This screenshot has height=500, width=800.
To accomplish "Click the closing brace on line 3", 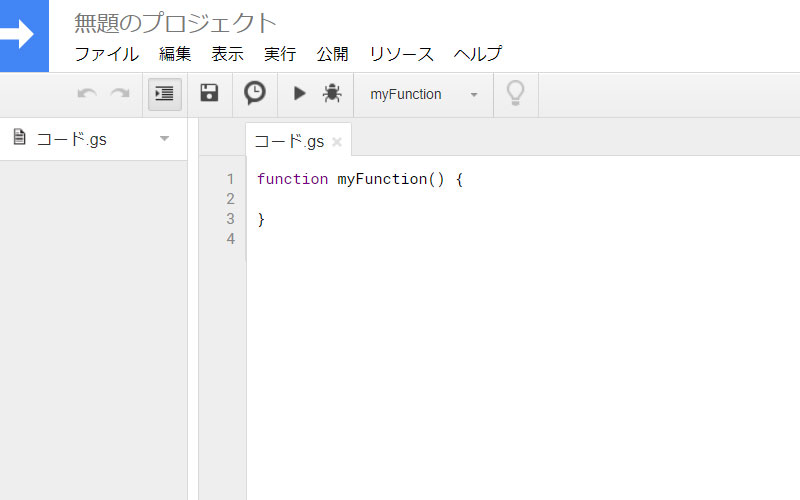I will point(261,219).
